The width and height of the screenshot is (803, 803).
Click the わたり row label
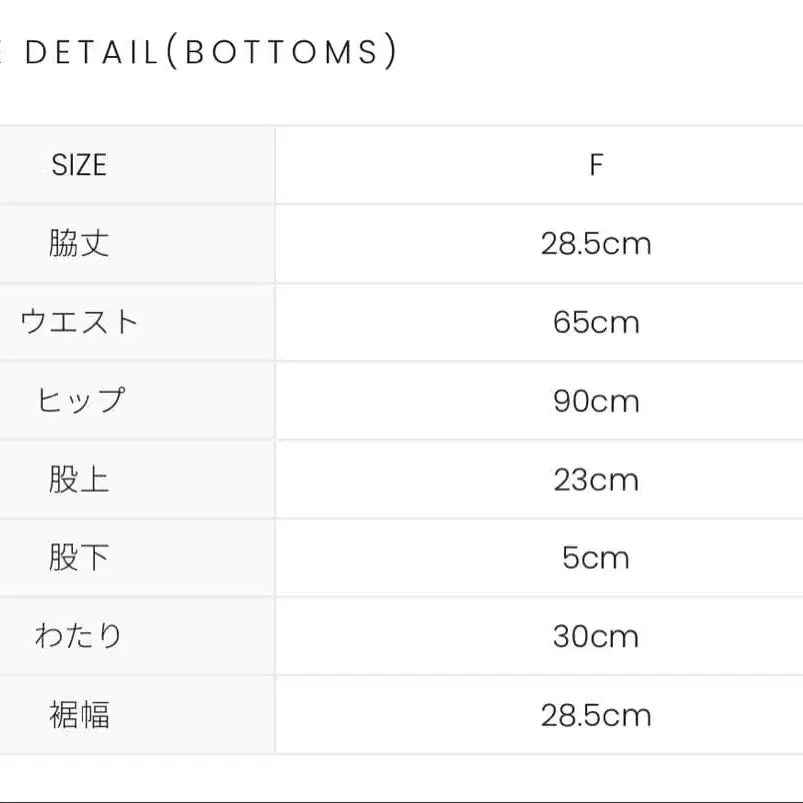pyautogui.click(x=79, y=636)
